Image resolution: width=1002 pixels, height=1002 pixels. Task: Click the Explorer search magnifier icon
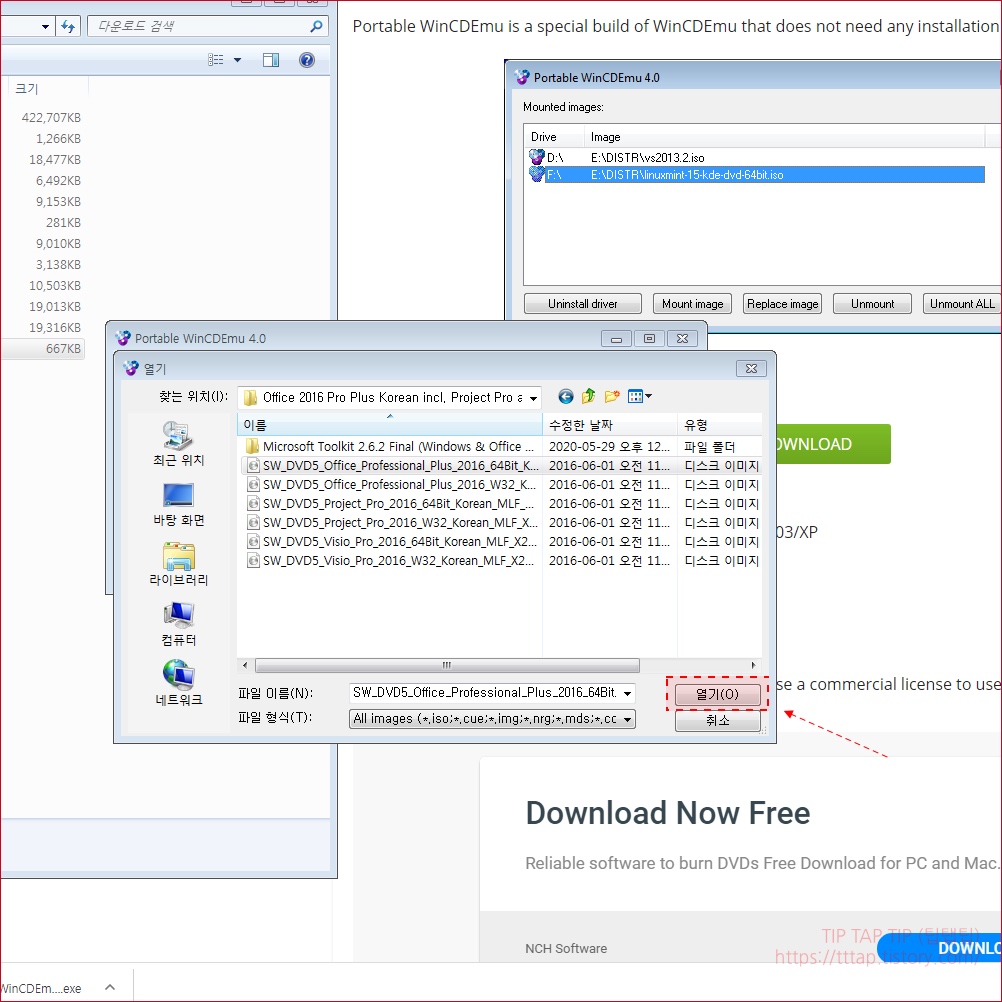316,26
